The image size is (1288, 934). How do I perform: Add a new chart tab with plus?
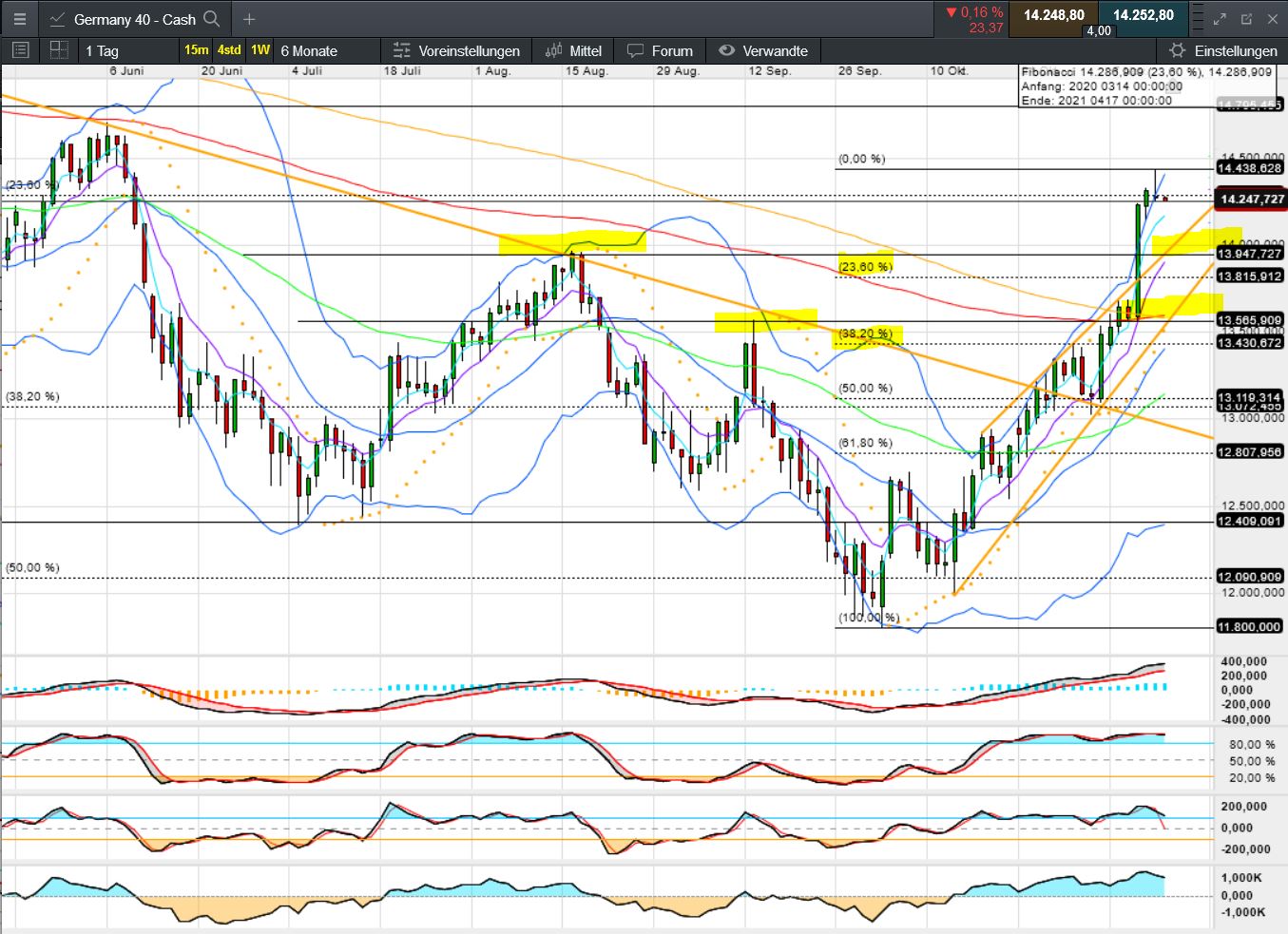pyautogui.click(x=249, y=19)
